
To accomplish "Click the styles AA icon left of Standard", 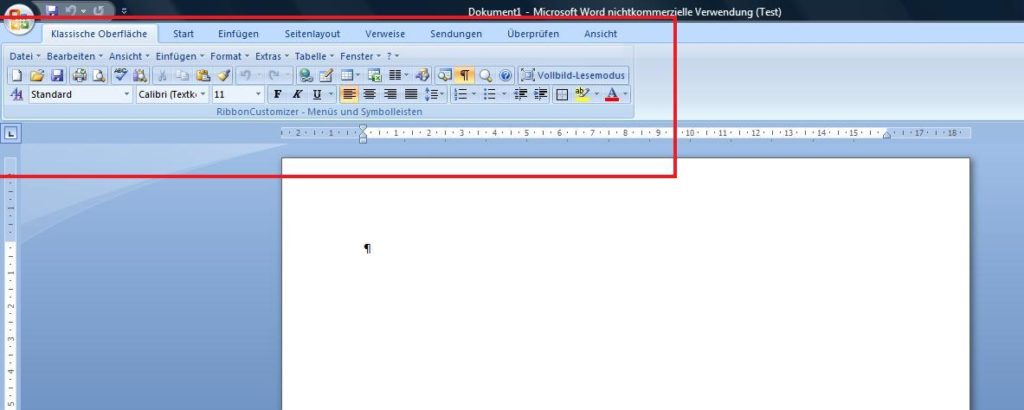I will (x=17, y=95).
